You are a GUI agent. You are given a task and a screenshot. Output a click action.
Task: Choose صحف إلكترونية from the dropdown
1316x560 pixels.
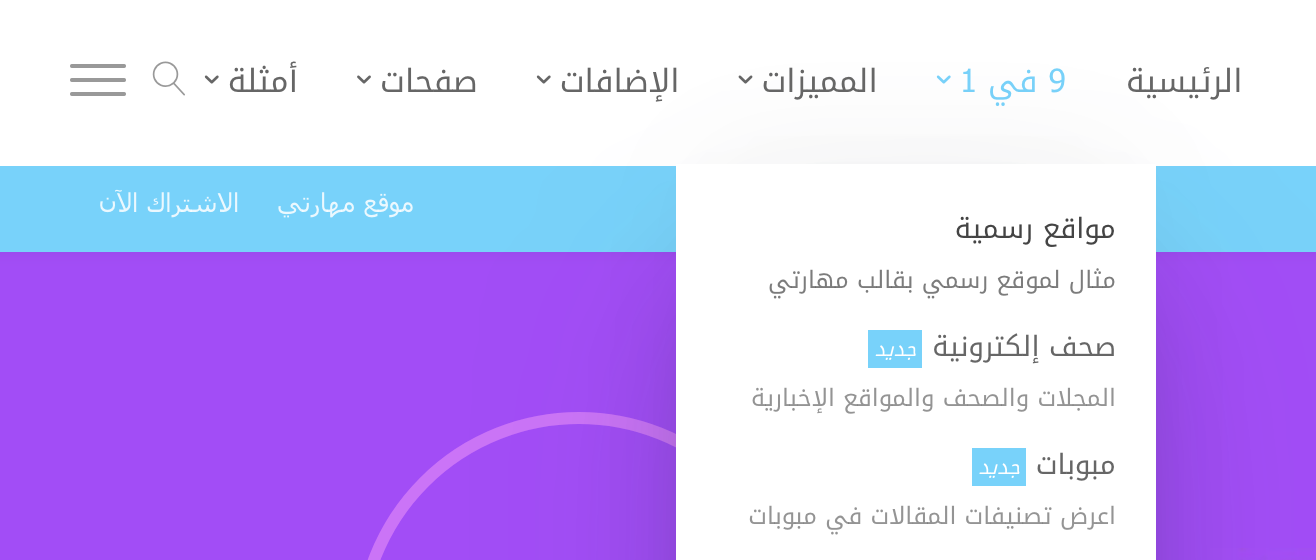[1024, 348]
